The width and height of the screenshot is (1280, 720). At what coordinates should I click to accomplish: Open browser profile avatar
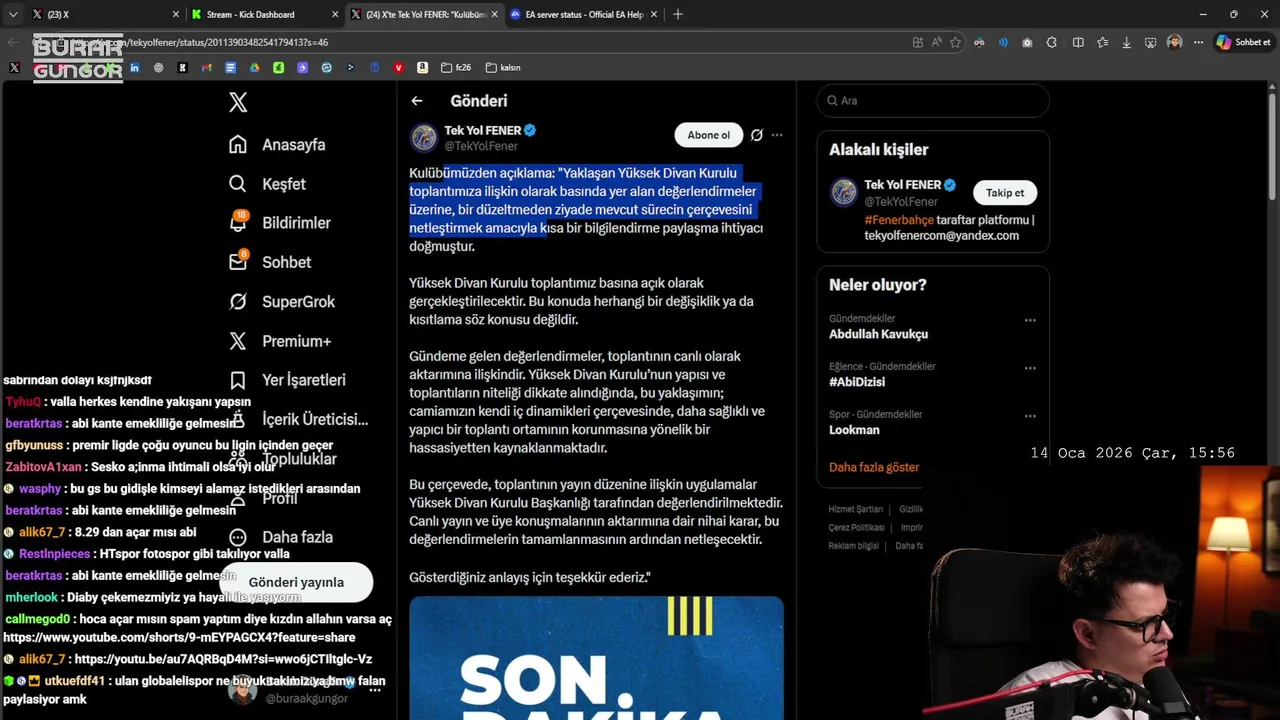click(x=1175, y=42)
